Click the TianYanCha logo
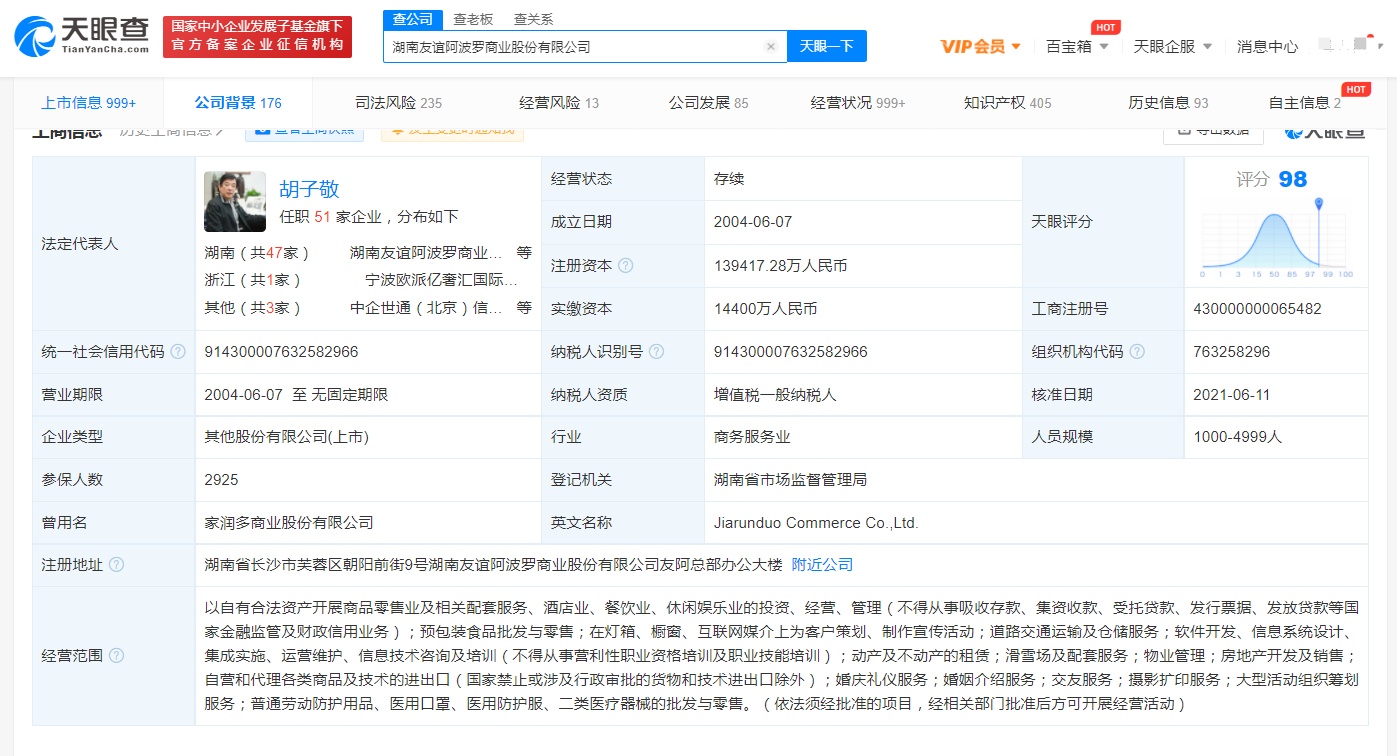 (x=82, y=37)
